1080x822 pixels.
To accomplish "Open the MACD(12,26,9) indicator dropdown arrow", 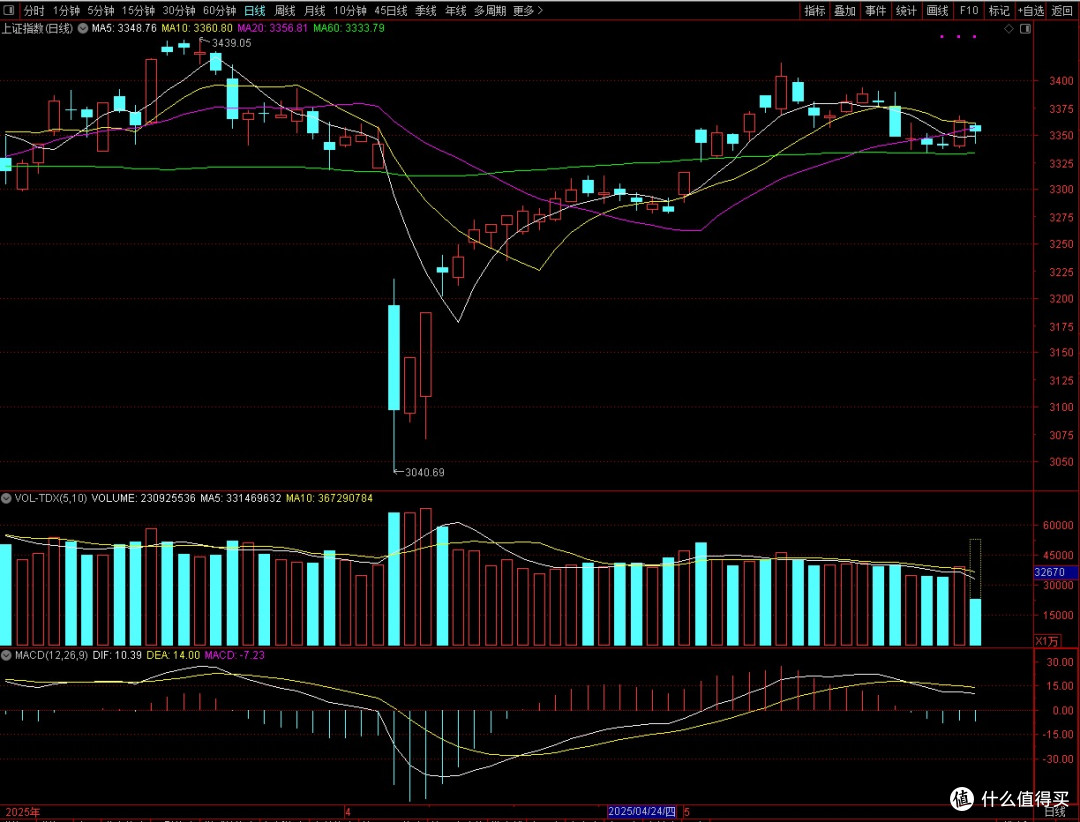I will tap(6, 655).
